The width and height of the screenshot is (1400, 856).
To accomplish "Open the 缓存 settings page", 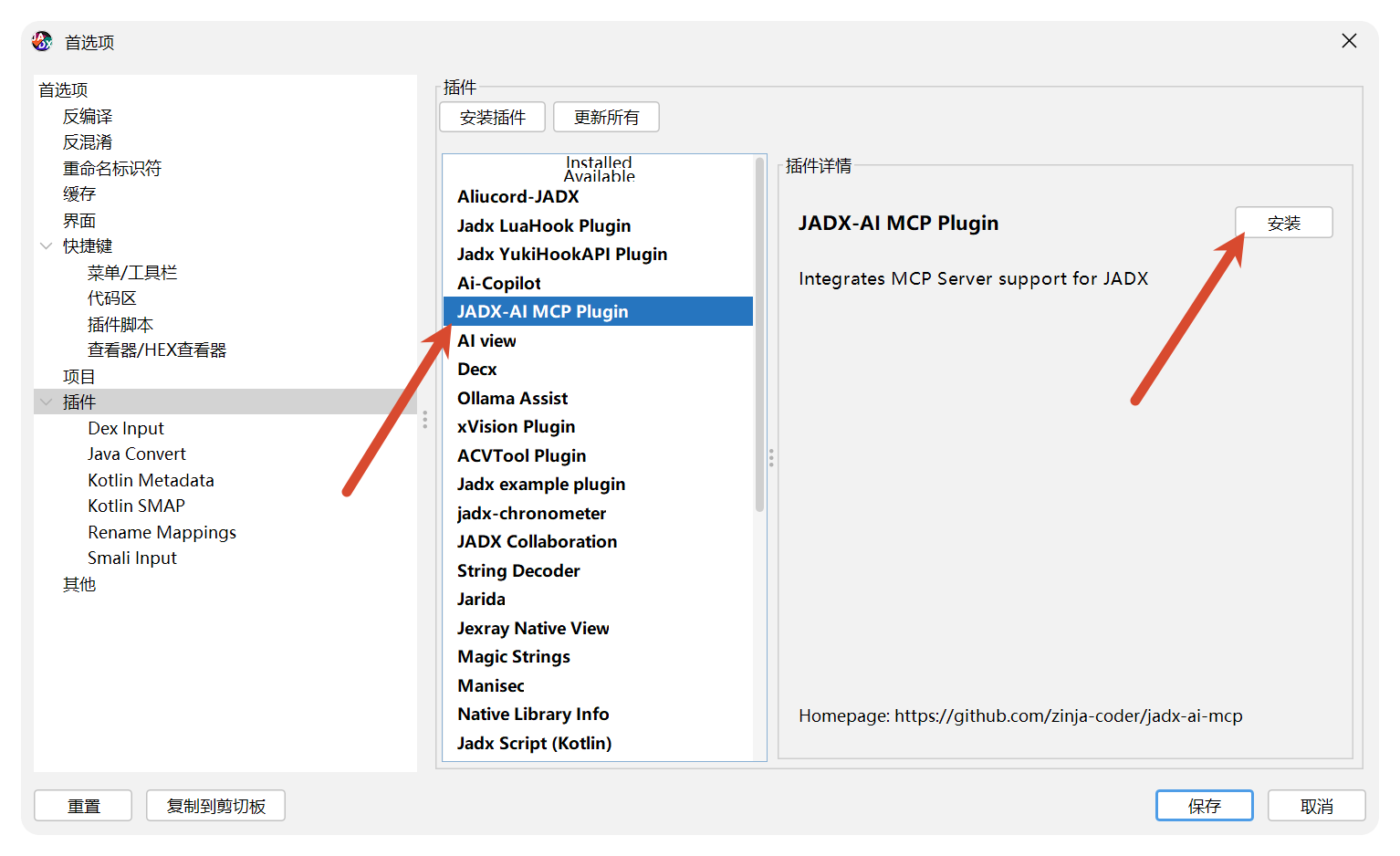I will point(79,194).
